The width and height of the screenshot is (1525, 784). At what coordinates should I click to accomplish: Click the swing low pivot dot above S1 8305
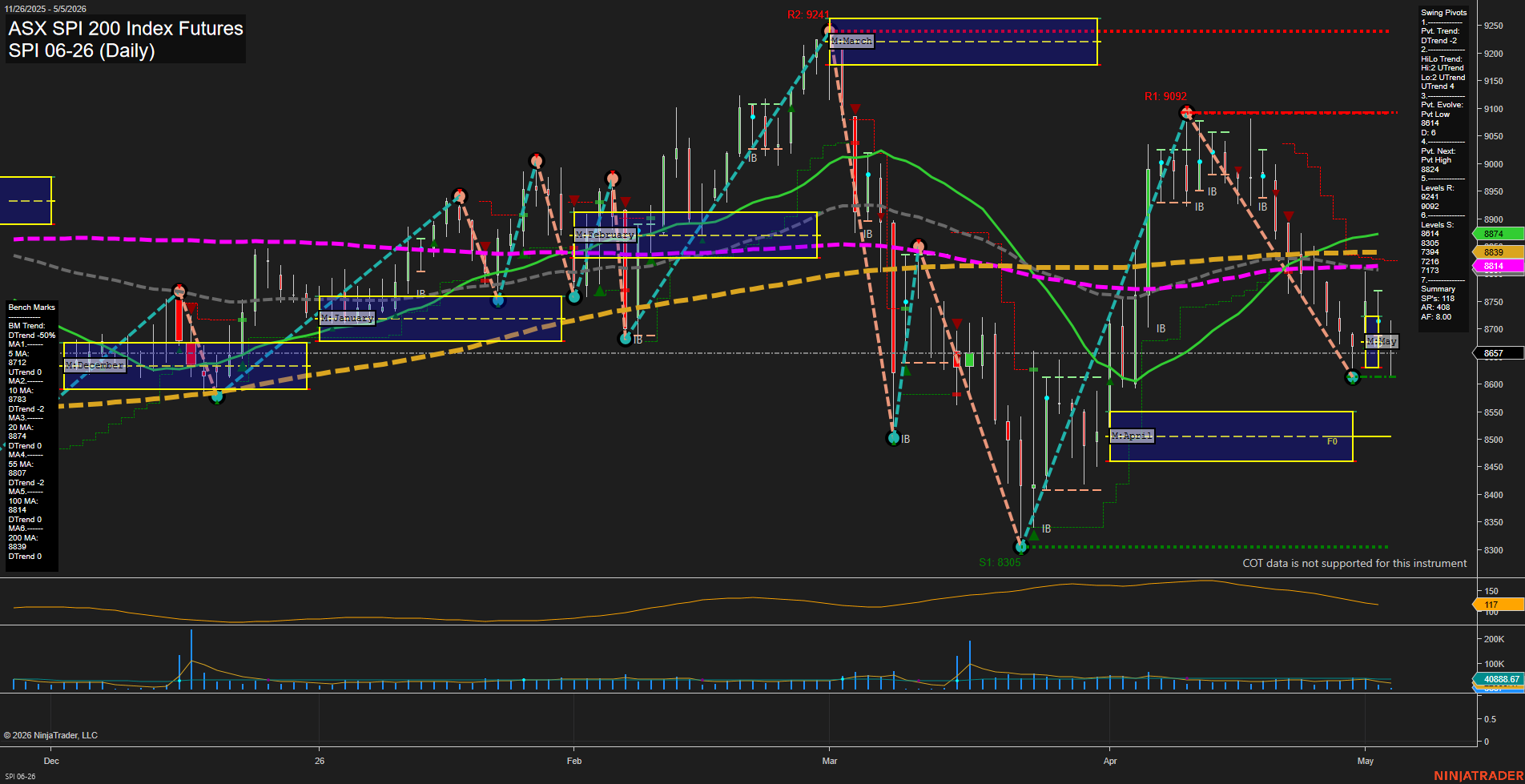coord(1021,547)
